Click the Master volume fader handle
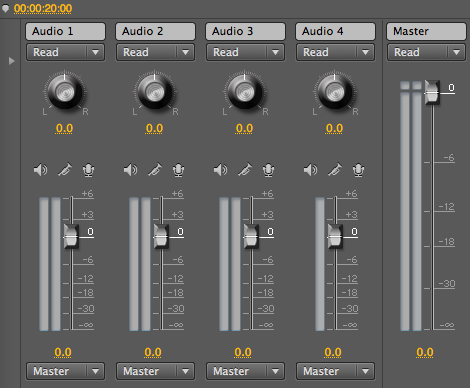 click(x=432, y=92)
